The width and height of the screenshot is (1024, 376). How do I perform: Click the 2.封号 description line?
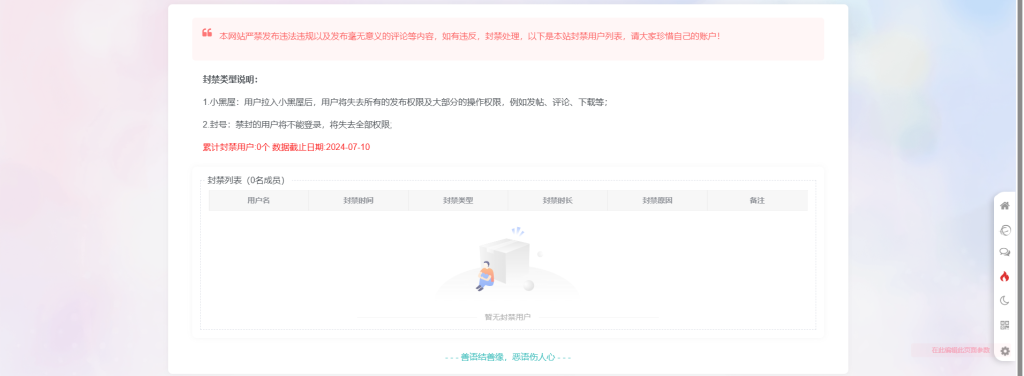click(297, 125)
